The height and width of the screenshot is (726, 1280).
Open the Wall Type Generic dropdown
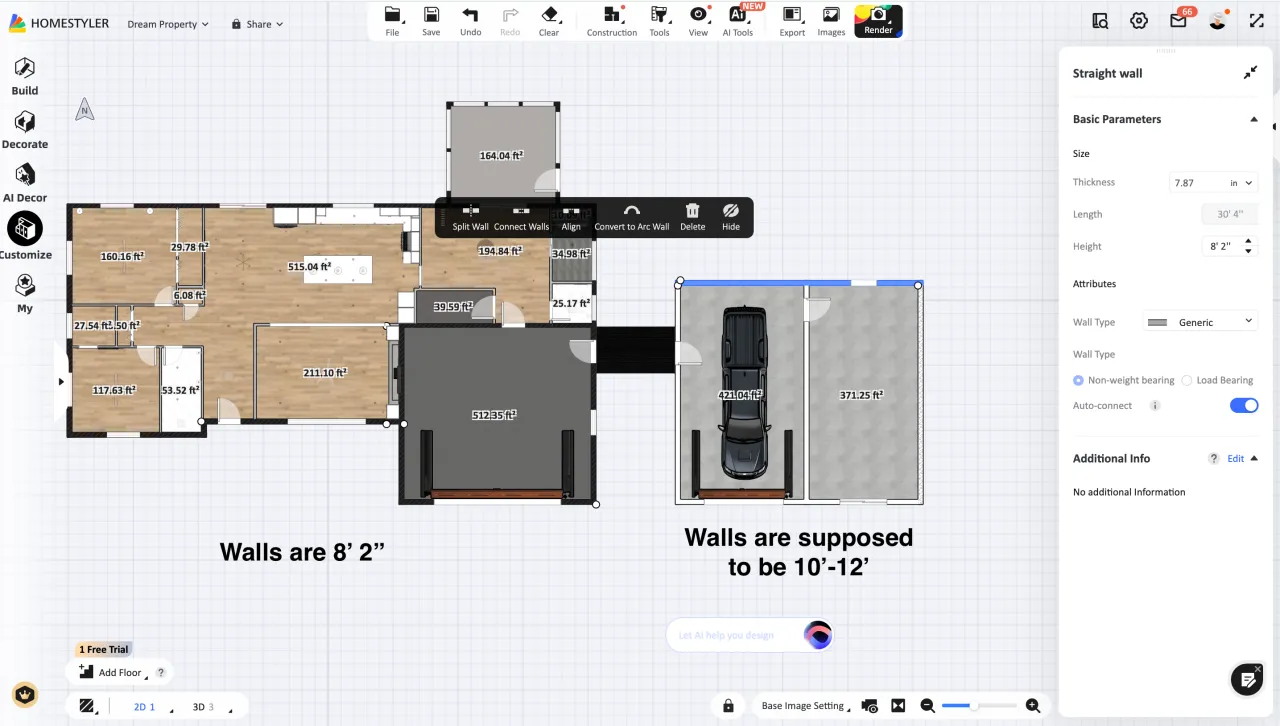pyautogui.click(x=1200, y=322)
